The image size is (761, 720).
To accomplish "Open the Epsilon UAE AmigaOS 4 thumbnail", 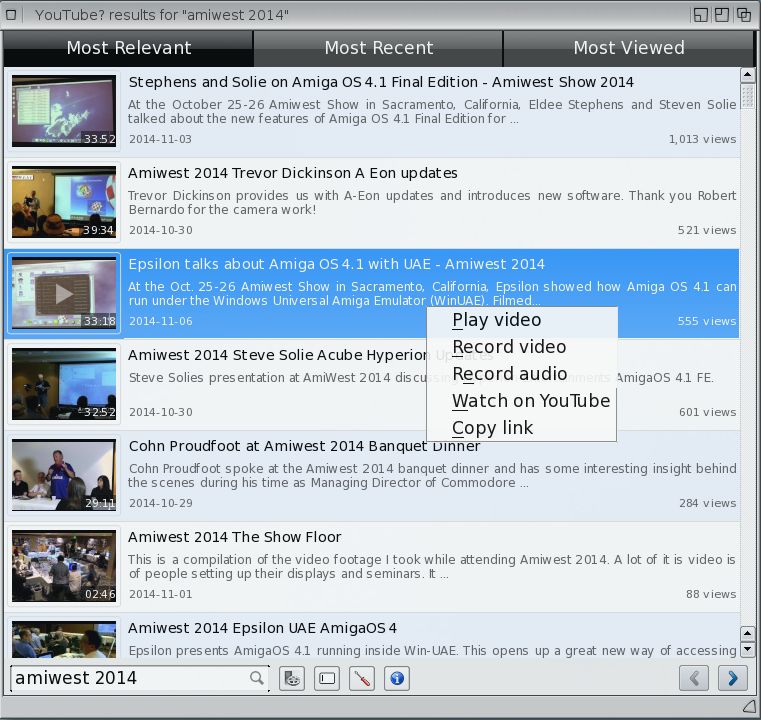I will [64, 639].
